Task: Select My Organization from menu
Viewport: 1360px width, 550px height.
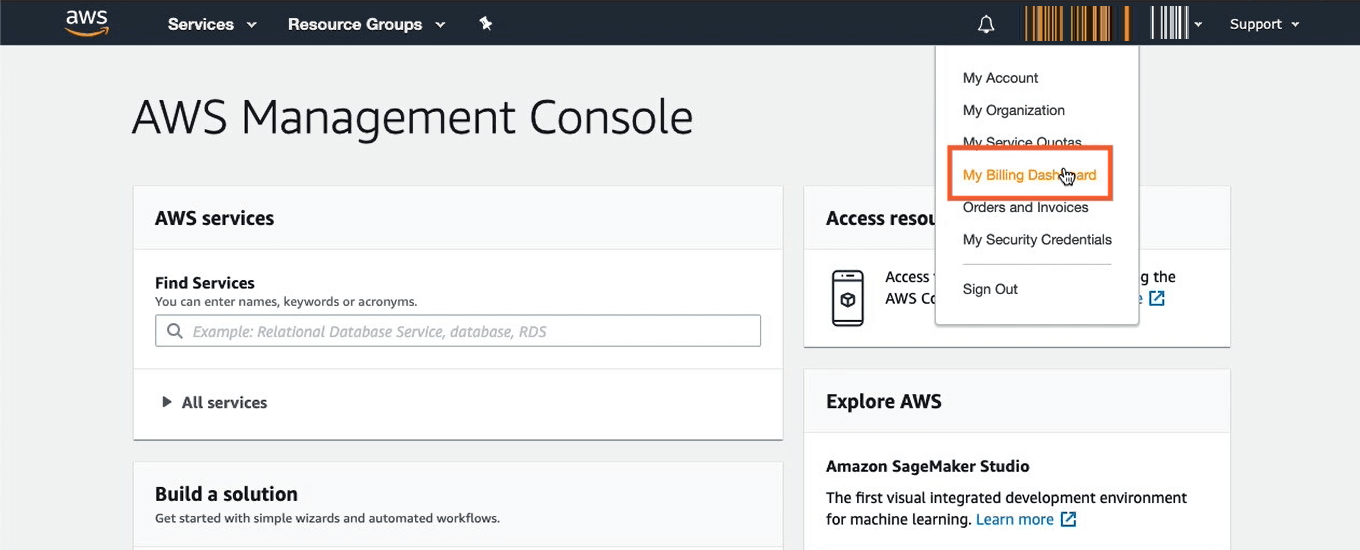Action: [x=1013, y=110]
